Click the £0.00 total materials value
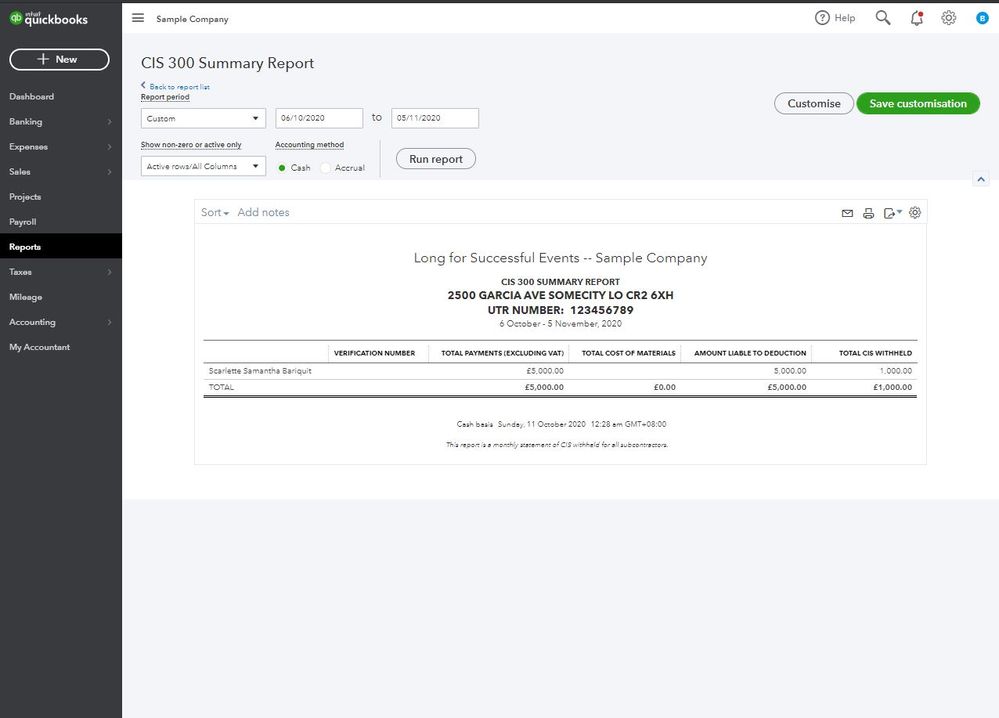The image size is (999, 718). tap(665, 387)
